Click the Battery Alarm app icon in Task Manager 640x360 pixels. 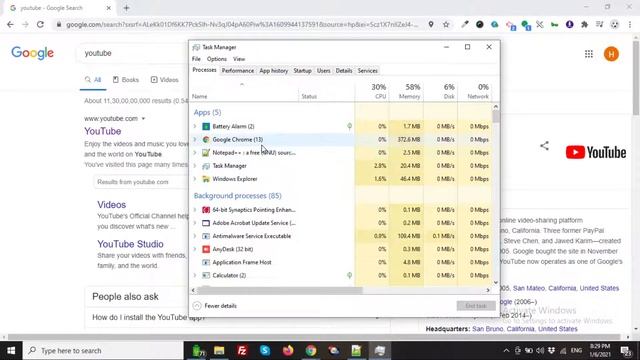pos(206,127)
